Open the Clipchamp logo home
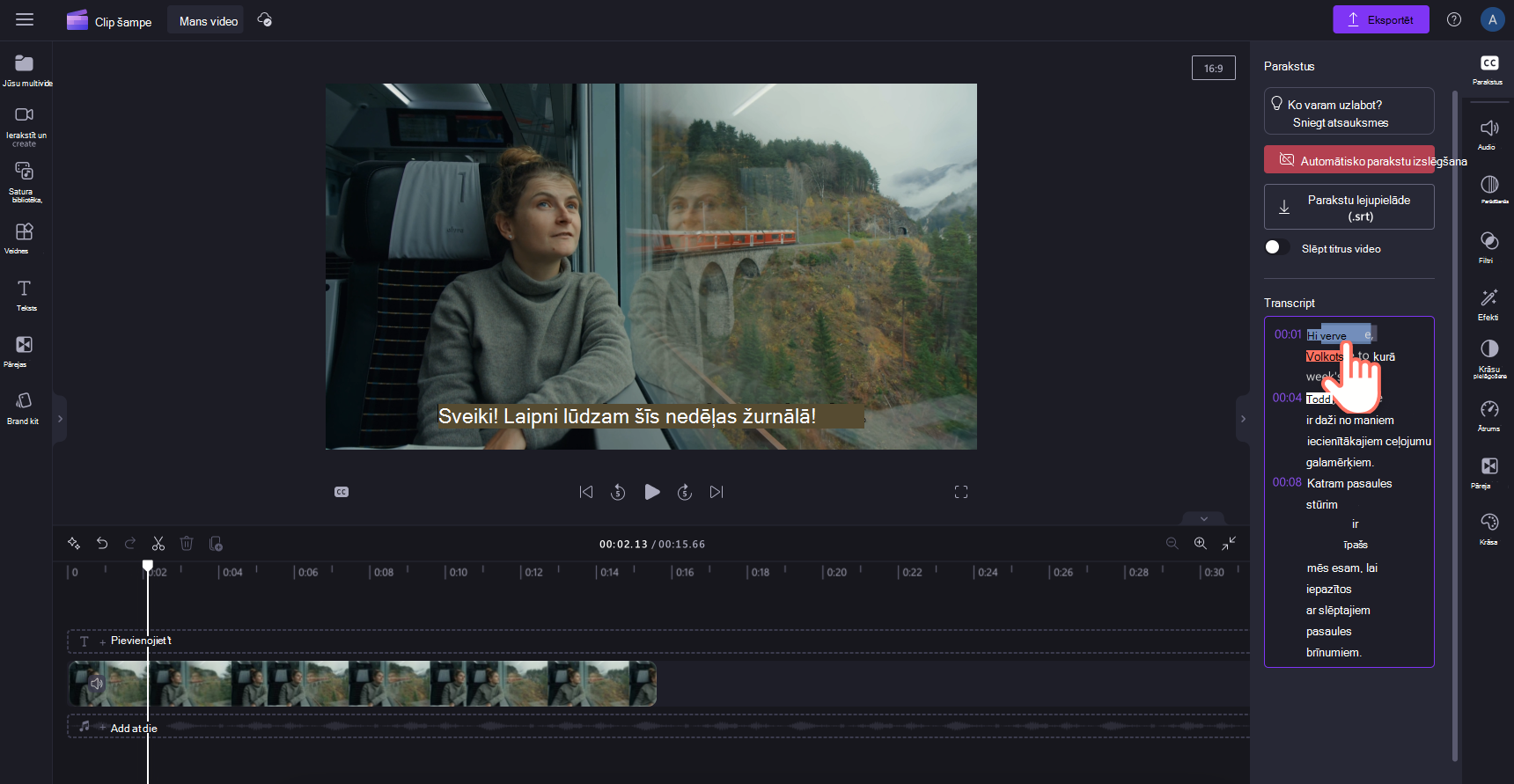The height and width of the screenshot is (784, 1514). [x=77, y=20]
